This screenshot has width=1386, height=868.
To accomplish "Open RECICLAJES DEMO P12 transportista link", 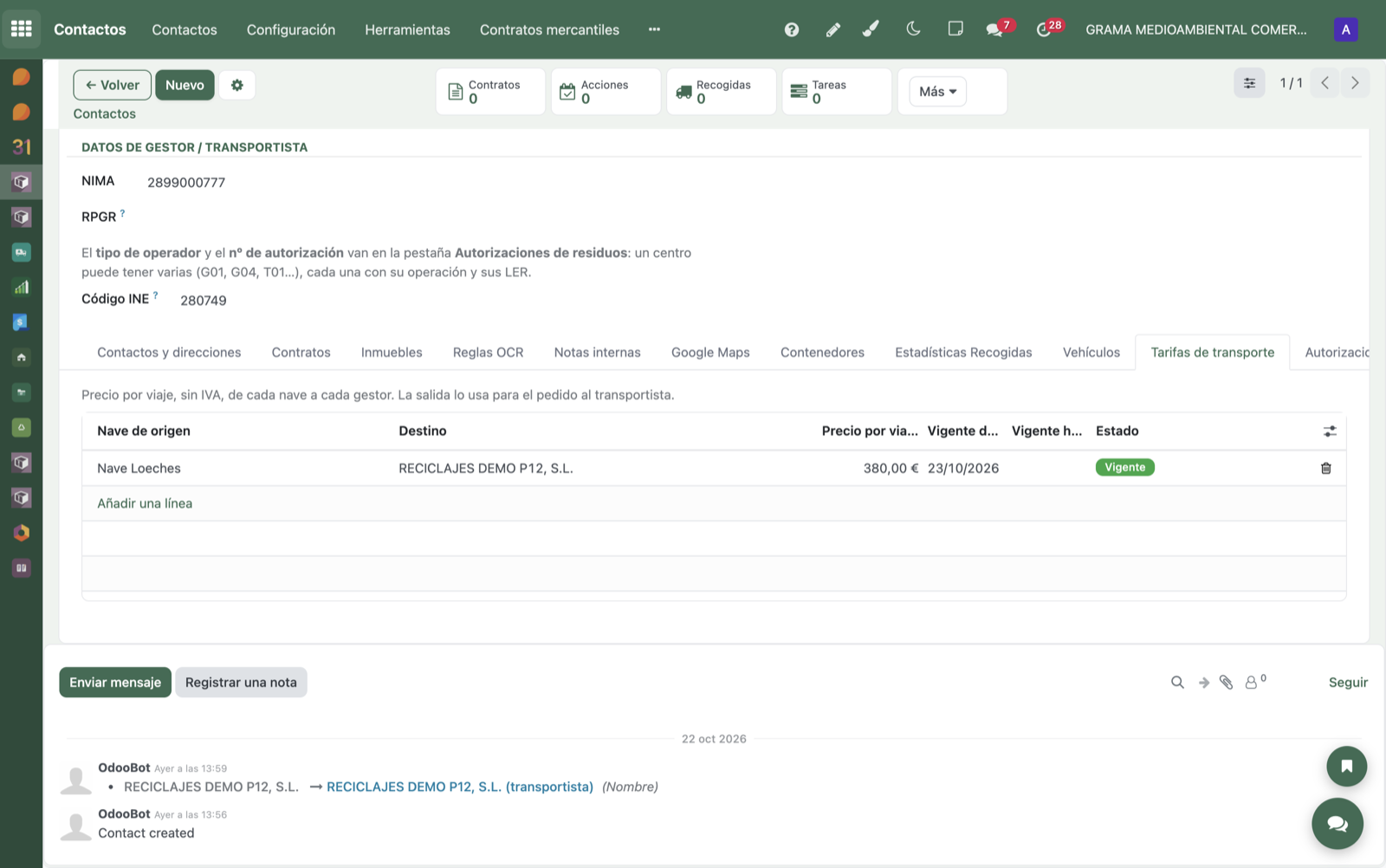I will (x=460, y=787).
